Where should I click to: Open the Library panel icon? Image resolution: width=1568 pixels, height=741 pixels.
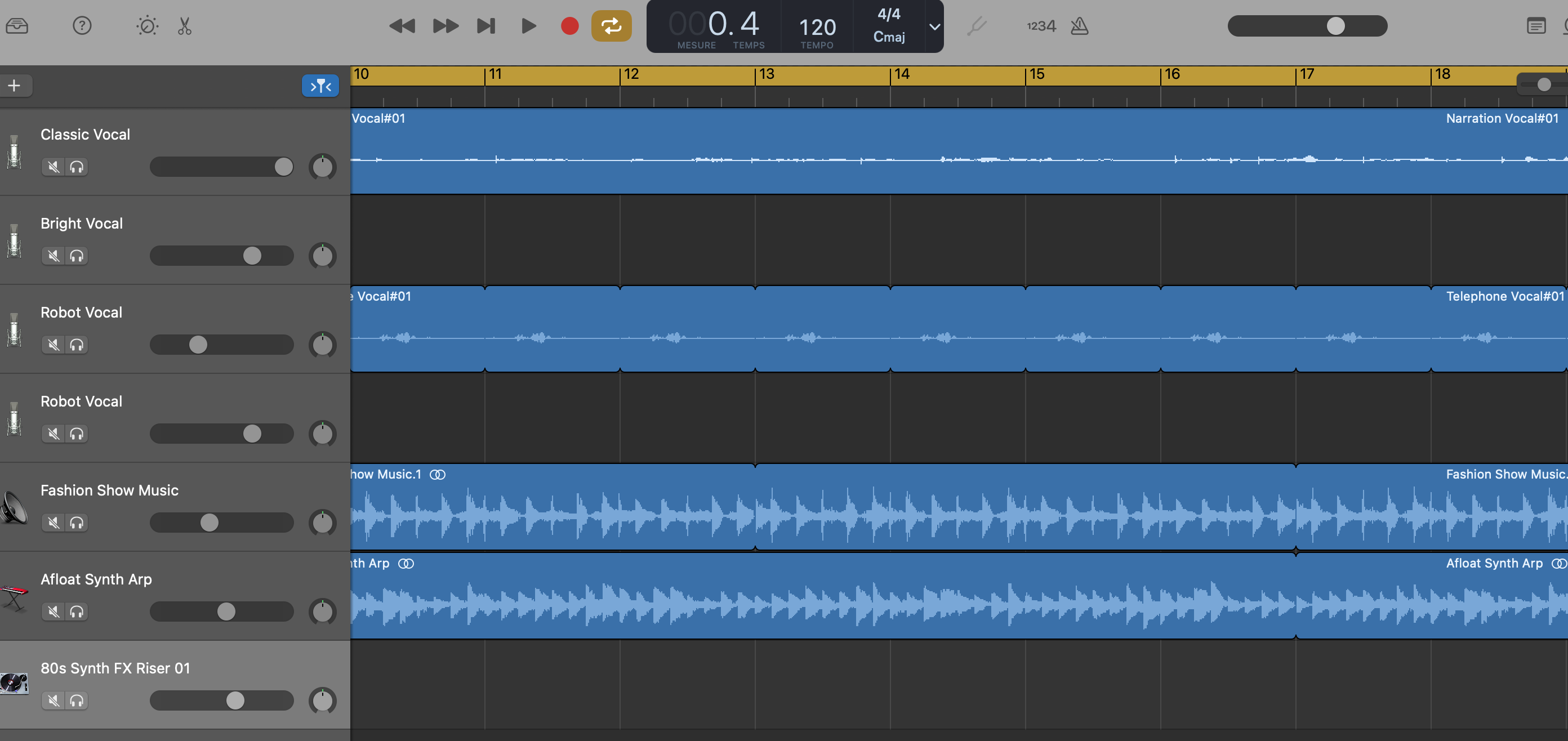pyautogui.click(x=17, y=26)
